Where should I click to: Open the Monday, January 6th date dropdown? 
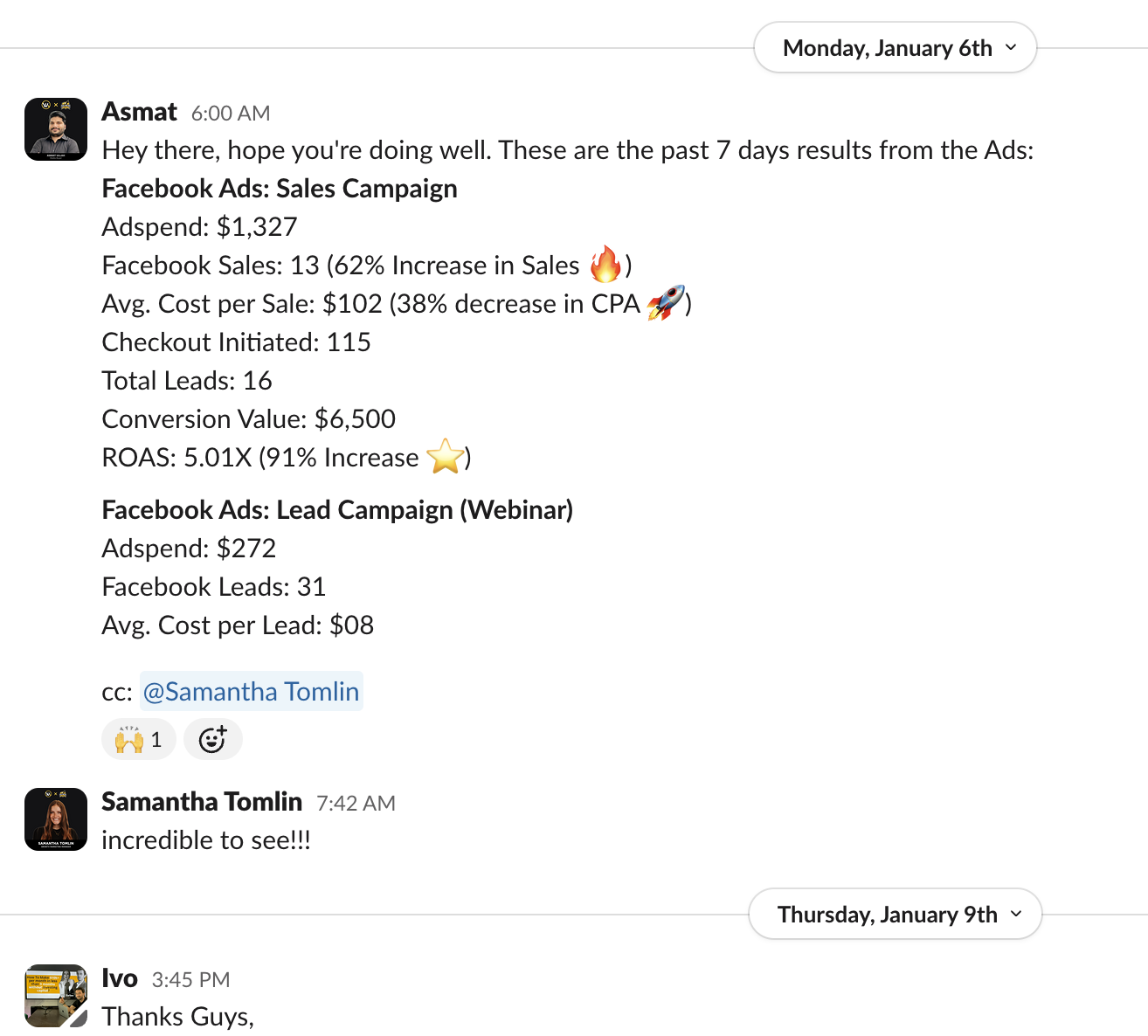point(895,48)
